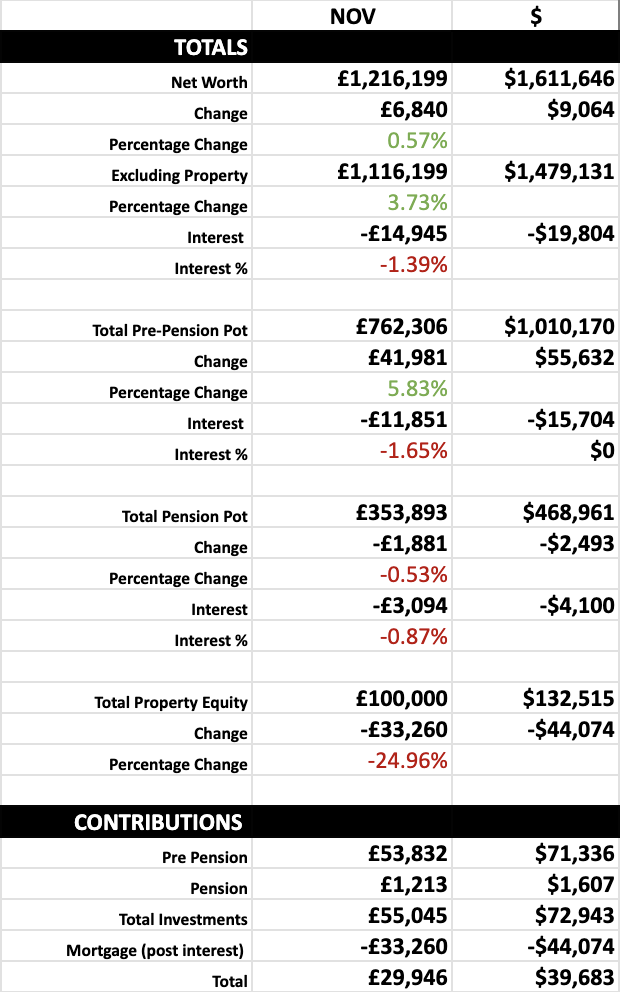The width and height of the screenshot is (620, 992).
Task: Select the $39,683 Total cell
Action: [568, 978]
